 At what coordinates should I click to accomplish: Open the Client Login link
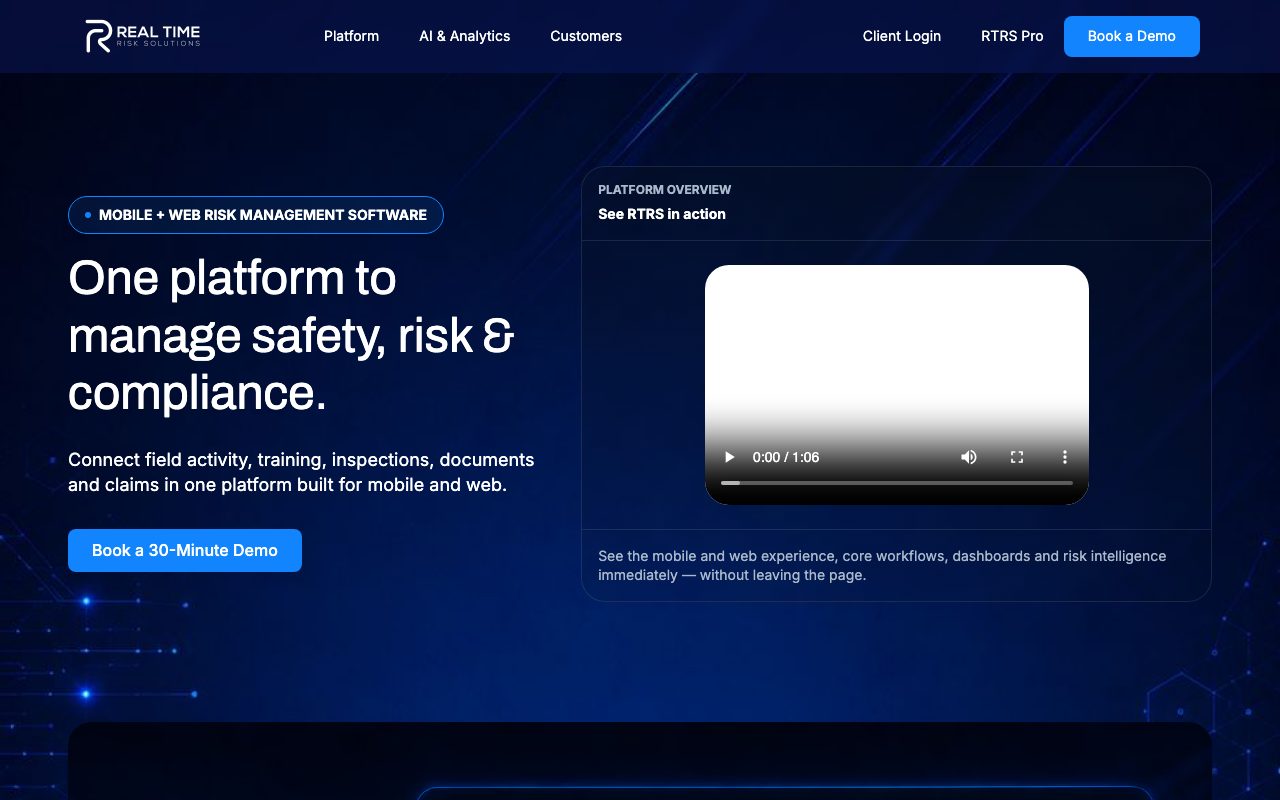(902, 36)
